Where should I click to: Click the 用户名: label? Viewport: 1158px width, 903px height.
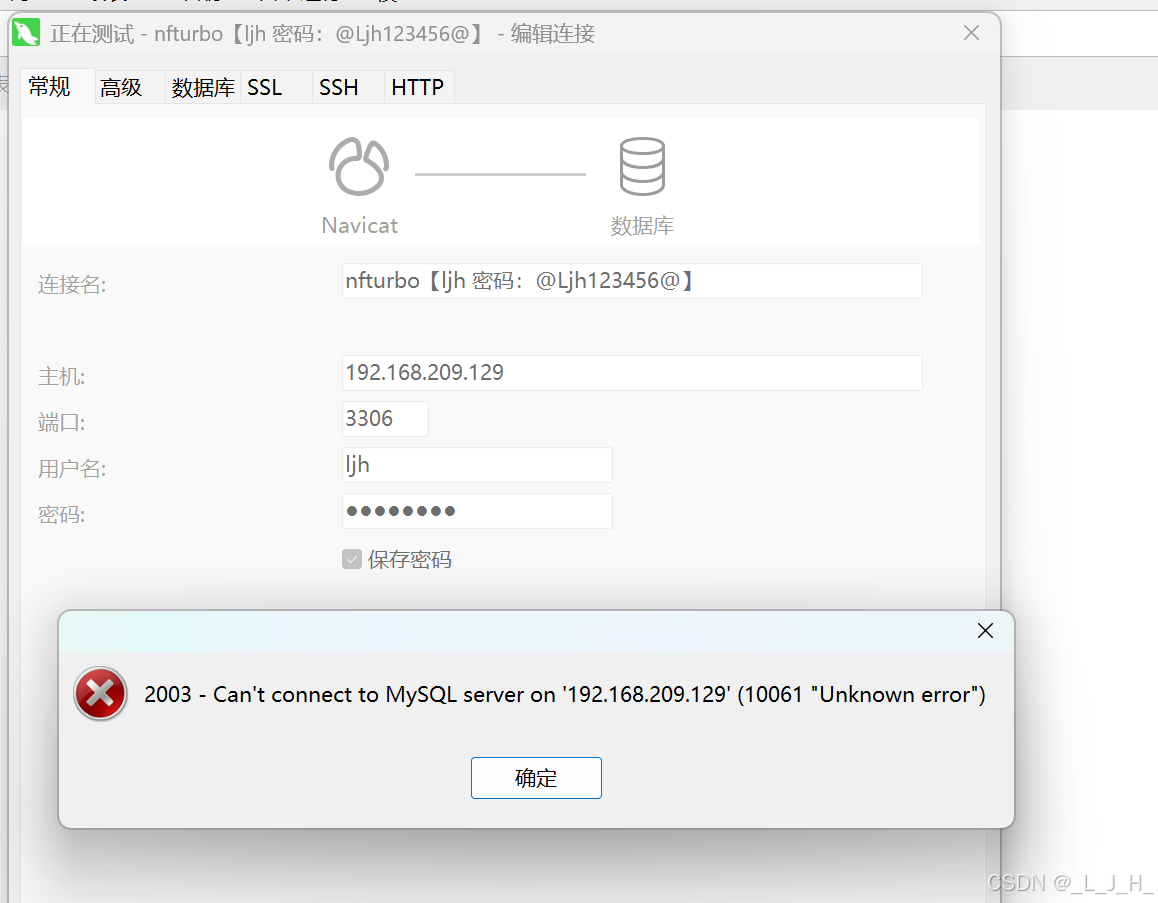point(72,469)
